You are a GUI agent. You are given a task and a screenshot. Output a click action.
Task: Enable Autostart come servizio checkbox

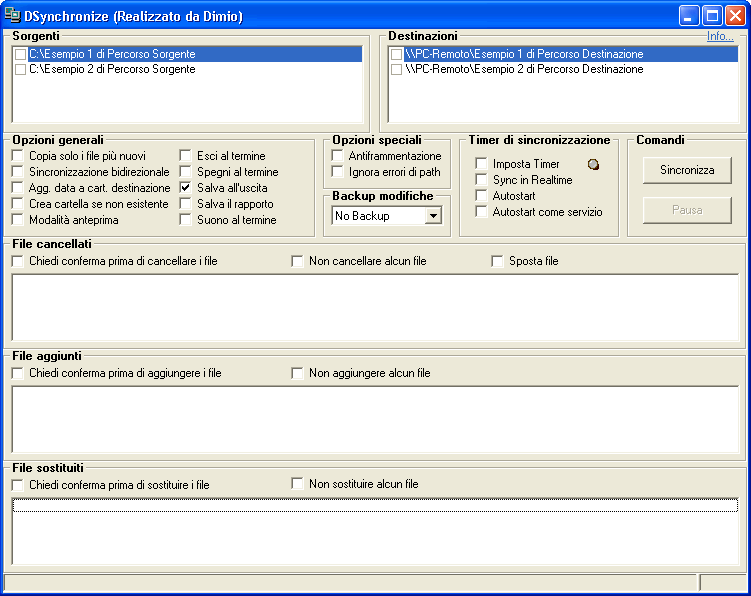481,212
